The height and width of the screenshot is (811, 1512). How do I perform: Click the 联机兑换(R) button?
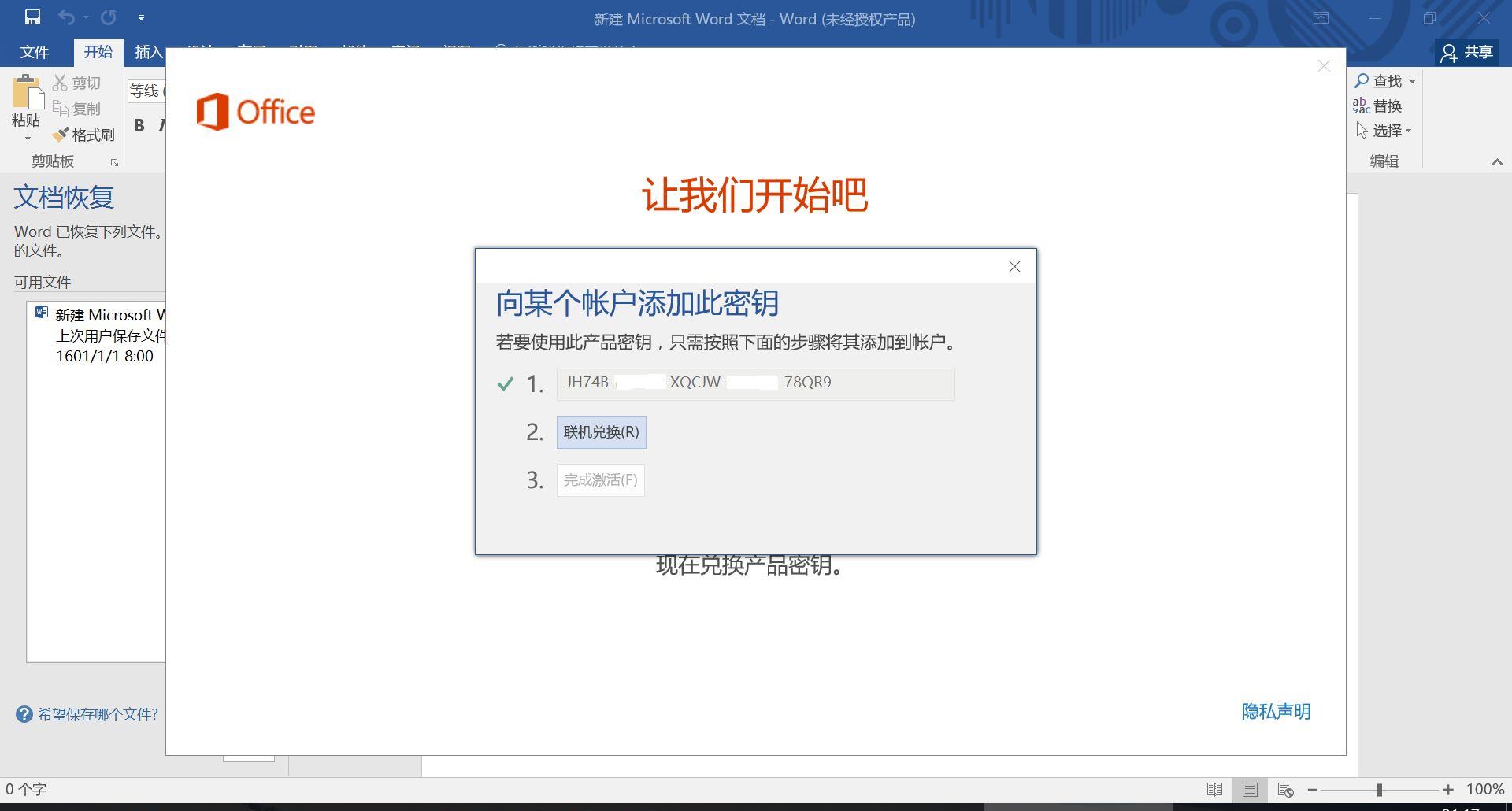[x=602, y=432]
